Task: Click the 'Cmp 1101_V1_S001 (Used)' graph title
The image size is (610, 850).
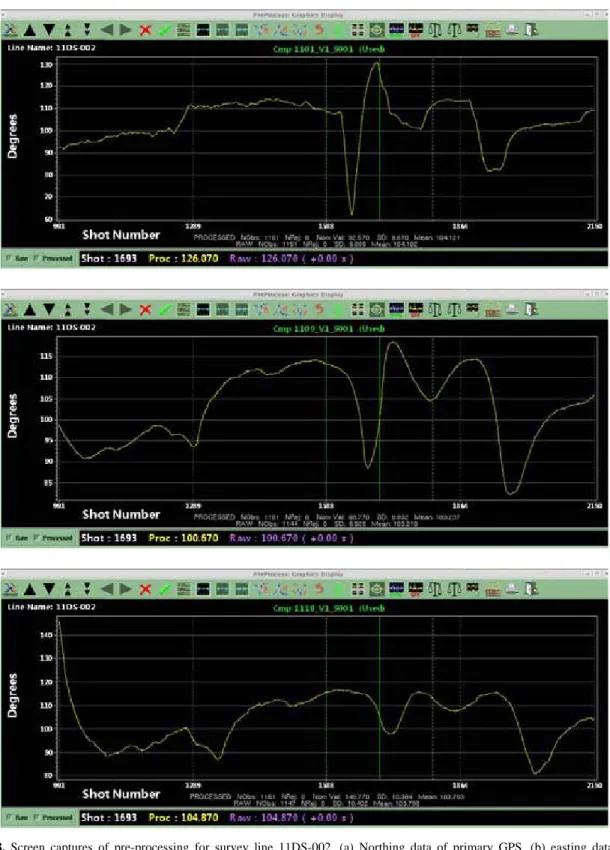Action: [x=329, y=49]
